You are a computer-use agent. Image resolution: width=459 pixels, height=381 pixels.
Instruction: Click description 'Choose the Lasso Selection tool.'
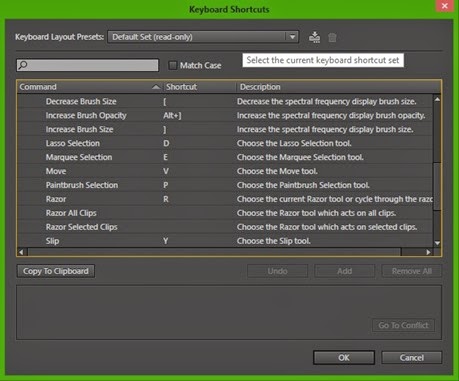[294, 143]
